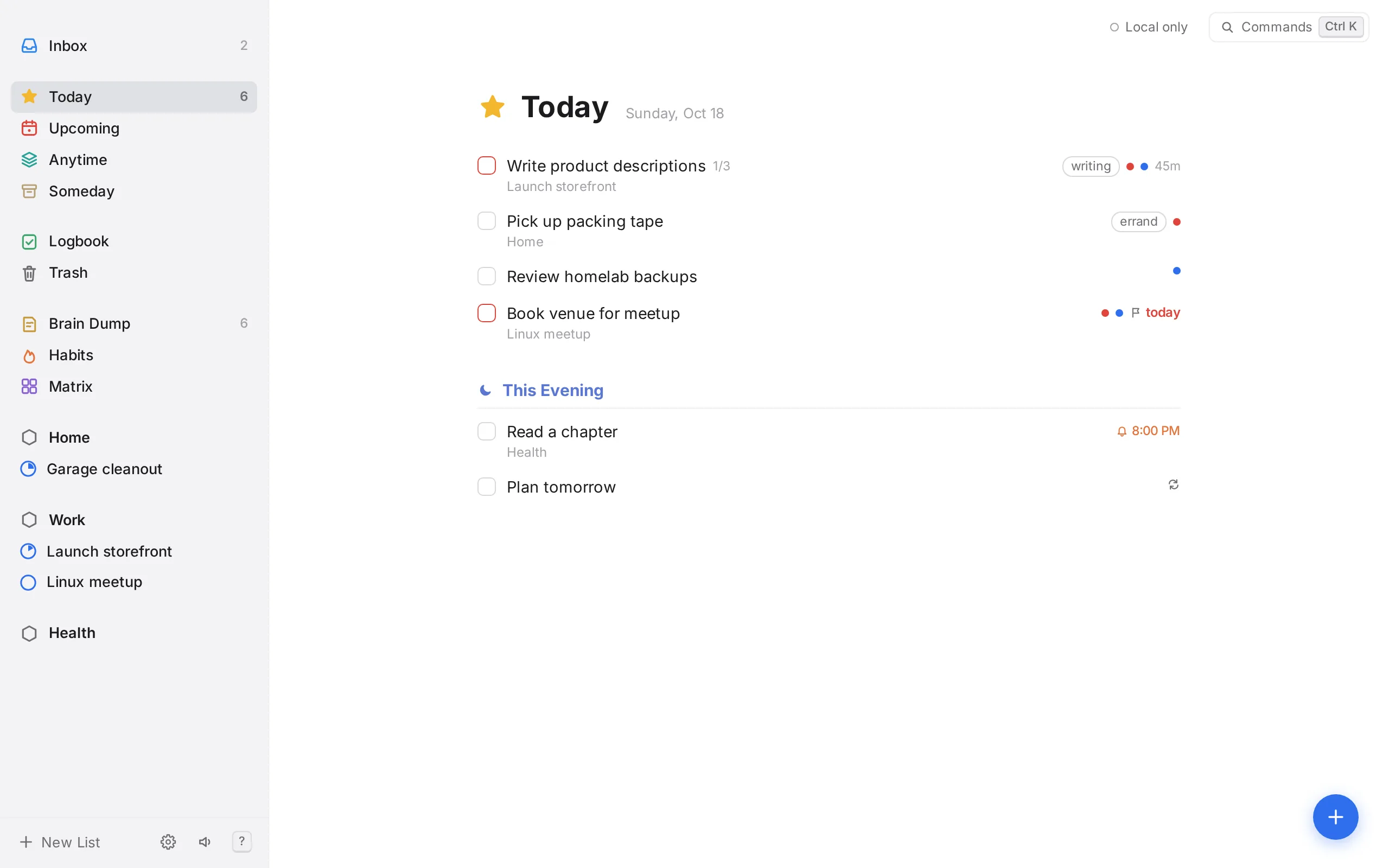
Task: Open the Linux meetup project
Action: 133,582
